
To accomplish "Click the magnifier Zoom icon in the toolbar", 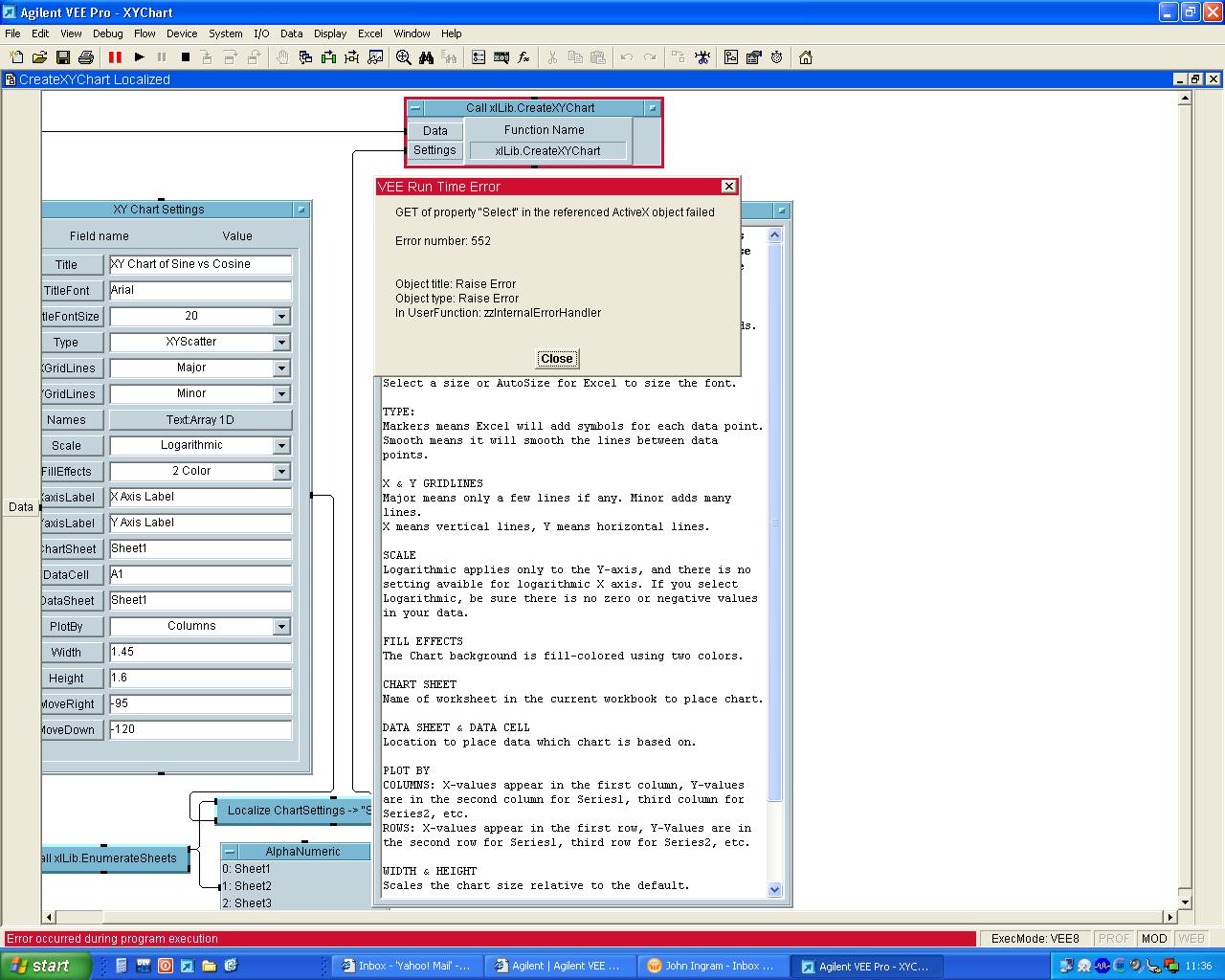I will coord(404,57).
